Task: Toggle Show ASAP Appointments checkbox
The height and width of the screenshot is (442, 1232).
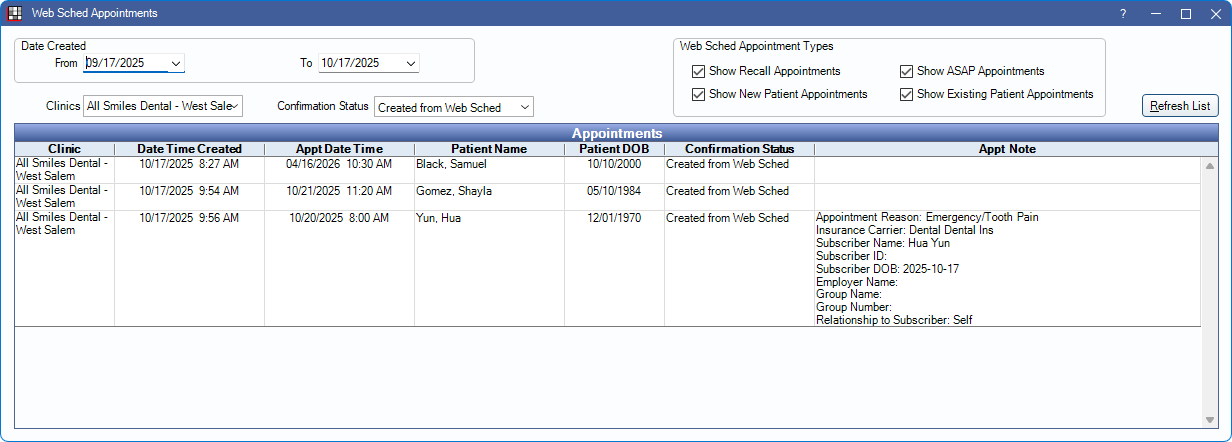Action: tap(907, 72)
